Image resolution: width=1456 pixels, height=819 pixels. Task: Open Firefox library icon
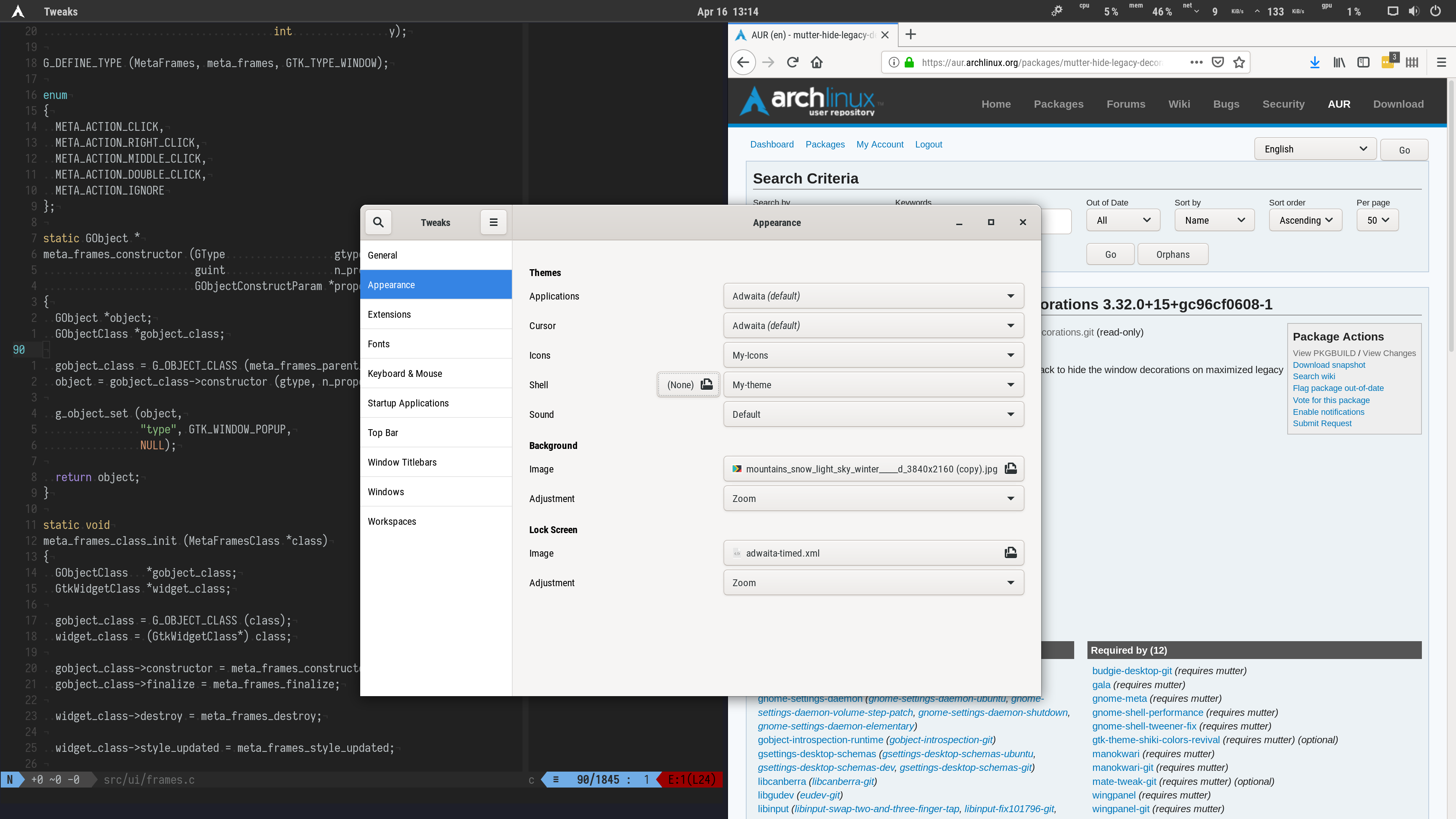point(1339,62)
